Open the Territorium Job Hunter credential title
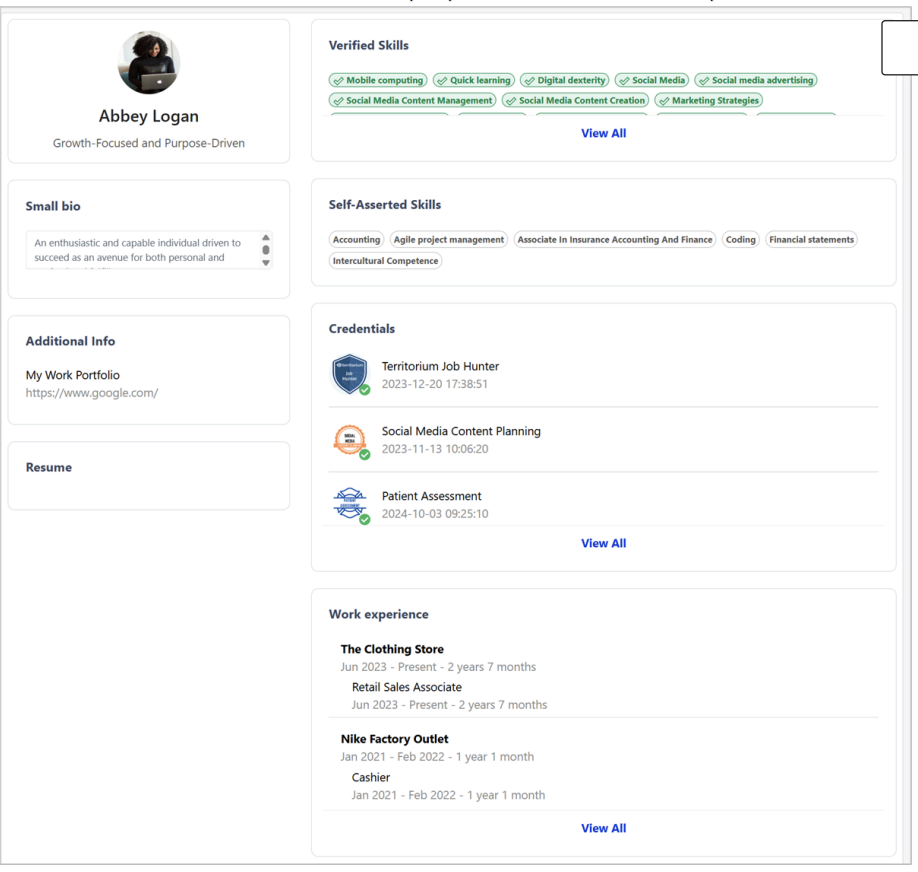Image resolution: width=918 pixels, height=872 pixels. [440, 366]
